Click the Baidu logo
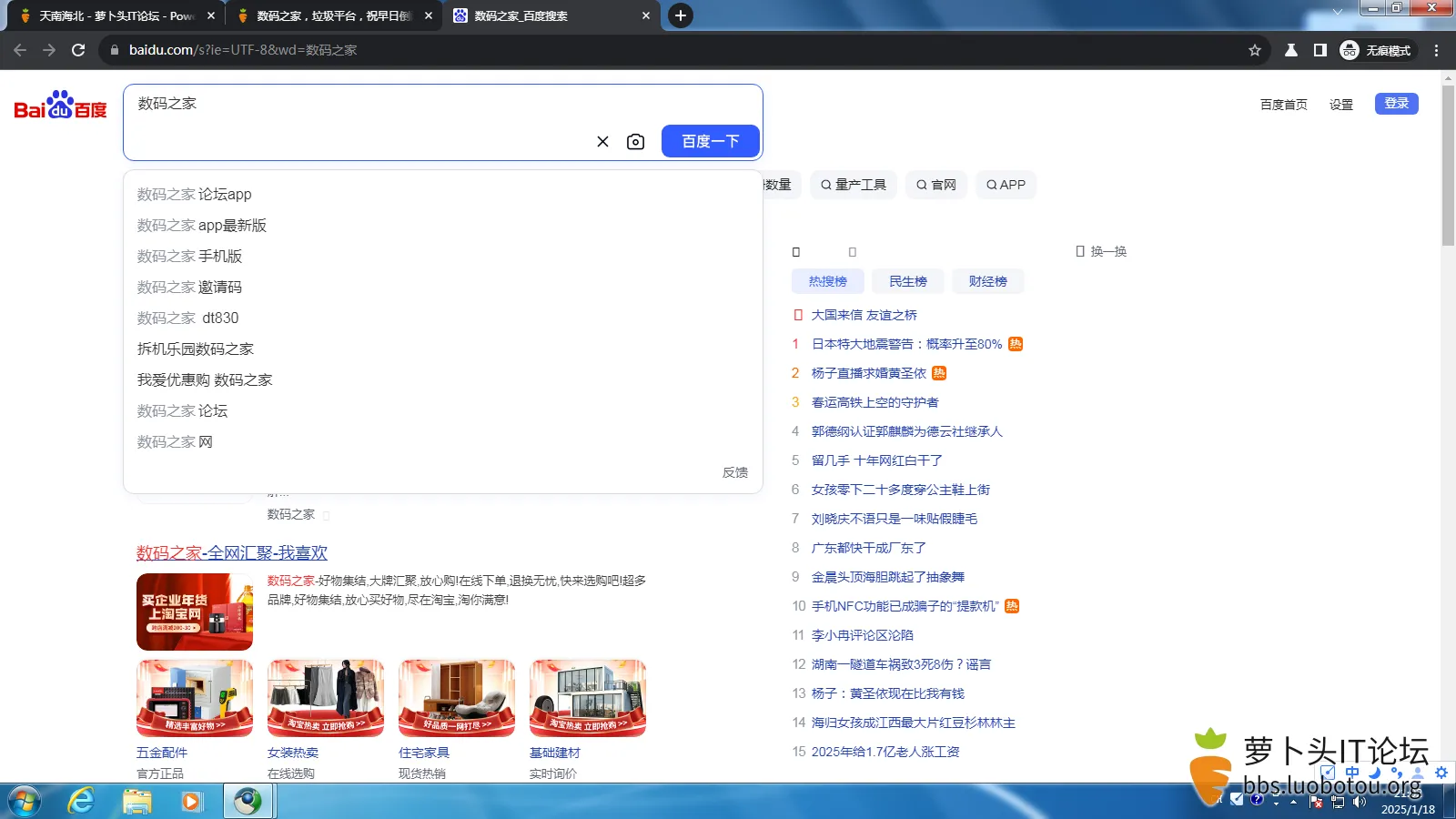The image size is (1456, 819). (x=60, y=106)
